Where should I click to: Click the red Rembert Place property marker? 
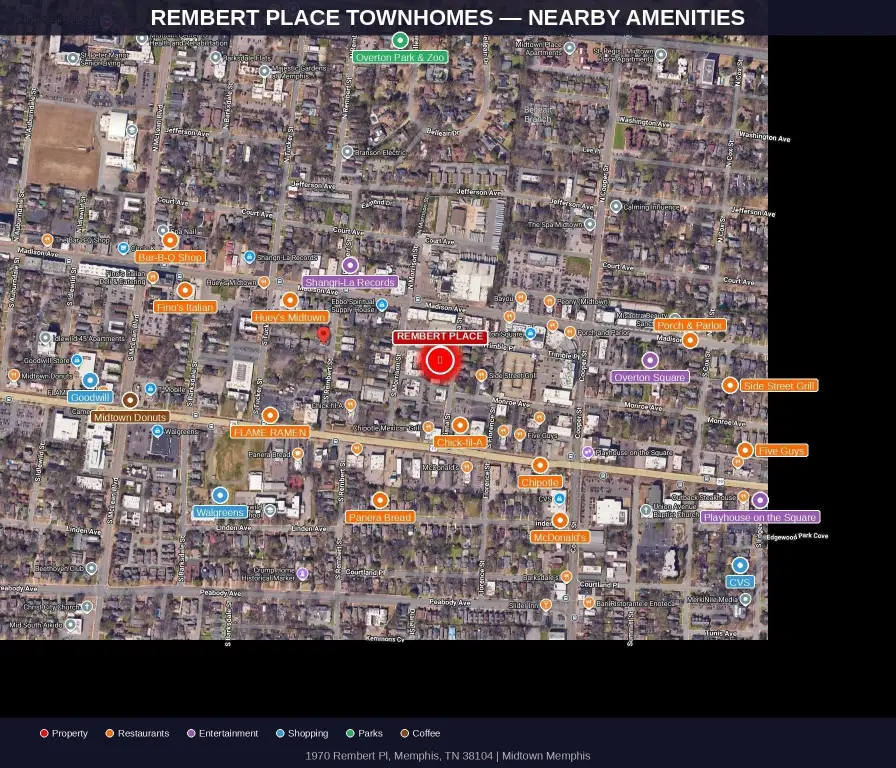[440, 360]
